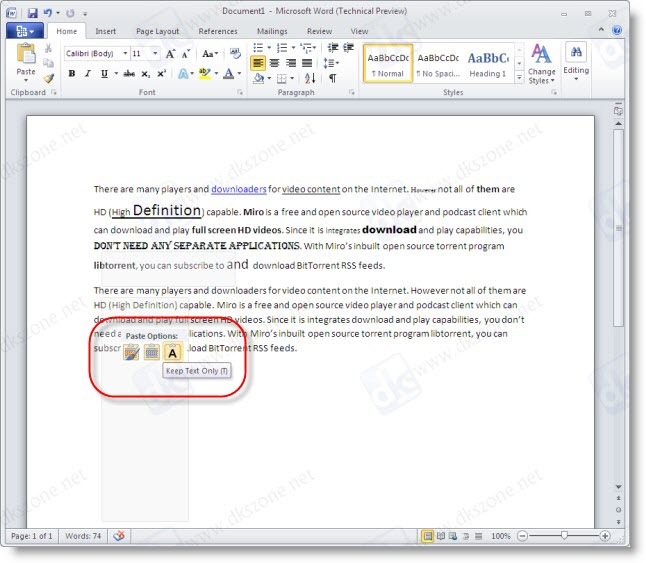The height and width of the screenshot is (563, 646).
Task: Open text highlight color picker
Action: [x=216, y=74]
